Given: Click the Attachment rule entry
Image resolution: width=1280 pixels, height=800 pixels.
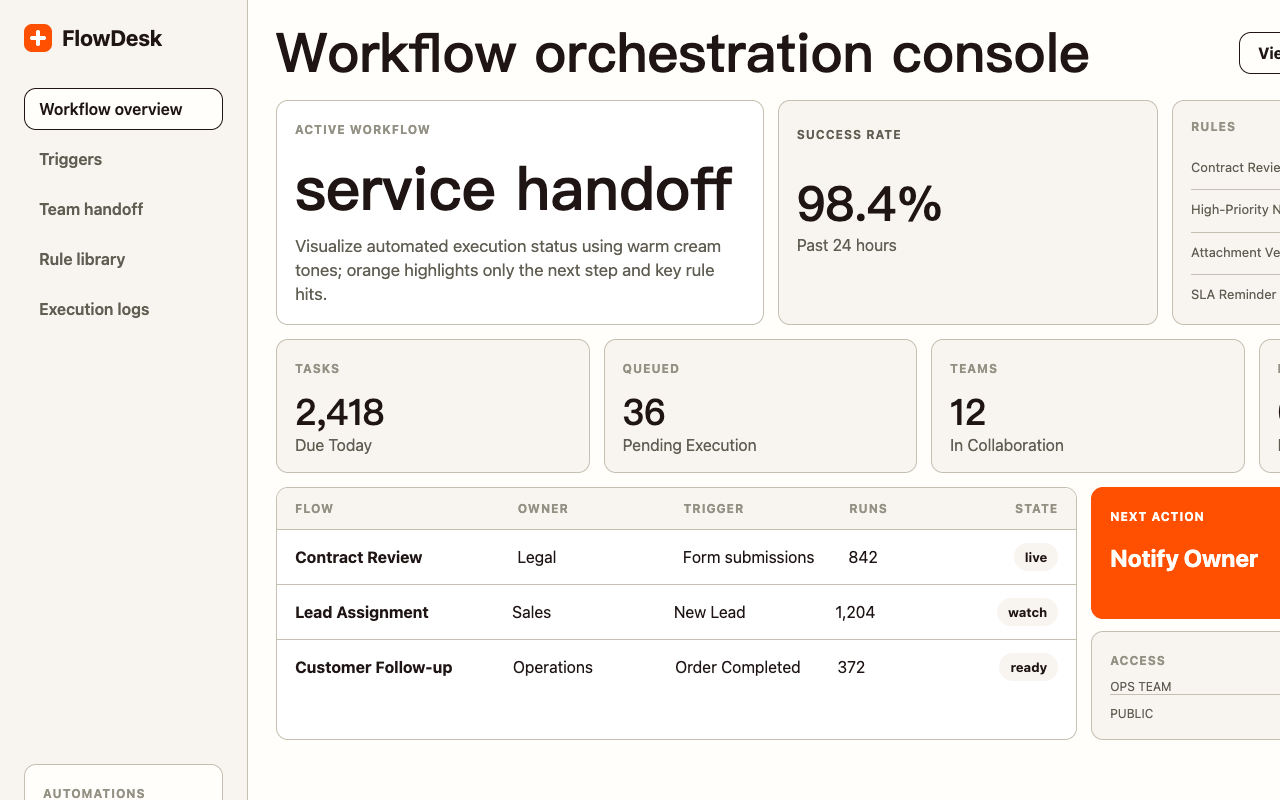Looking at the screenshot, I should click(x=1236, y=253).
